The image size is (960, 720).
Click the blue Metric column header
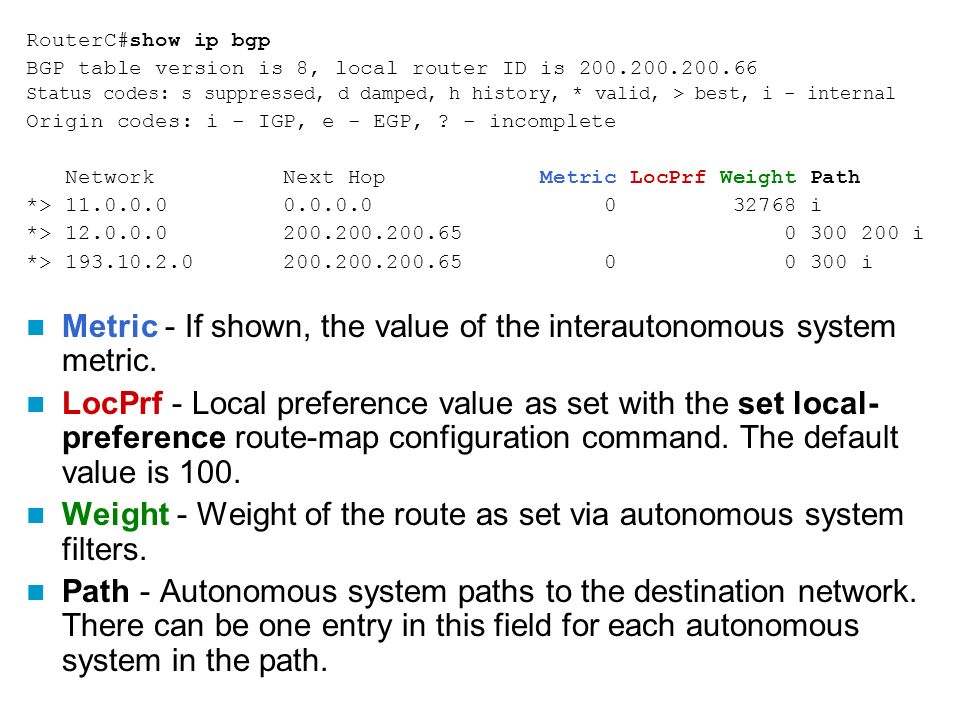coord(577,178)
